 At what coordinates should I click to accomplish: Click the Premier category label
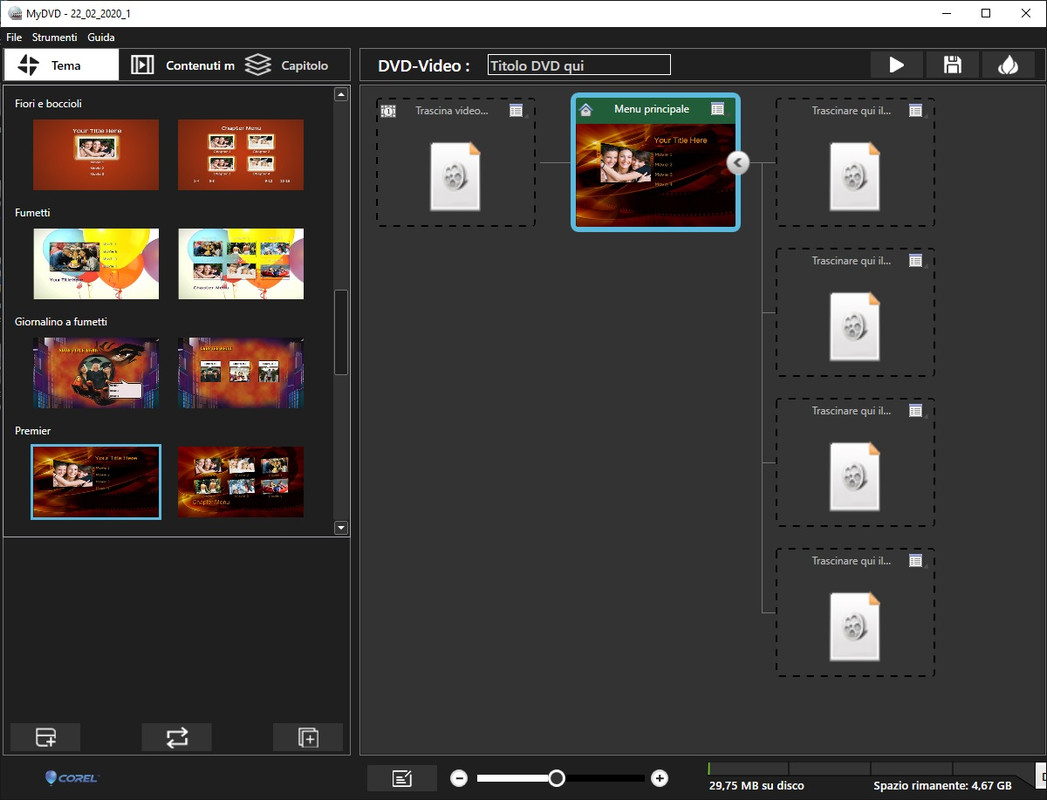tap(33, 431)
